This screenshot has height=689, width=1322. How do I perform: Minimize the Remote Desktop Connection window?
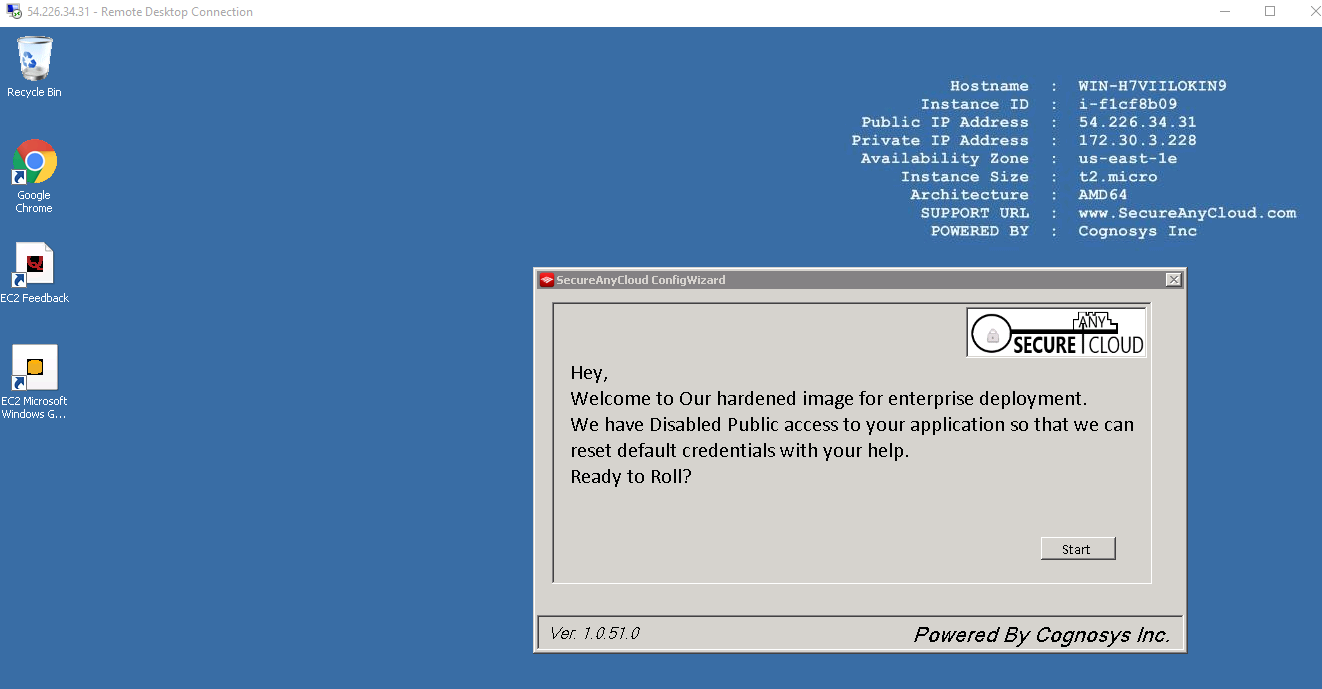pyautogui.click(x=1225, y=12)
